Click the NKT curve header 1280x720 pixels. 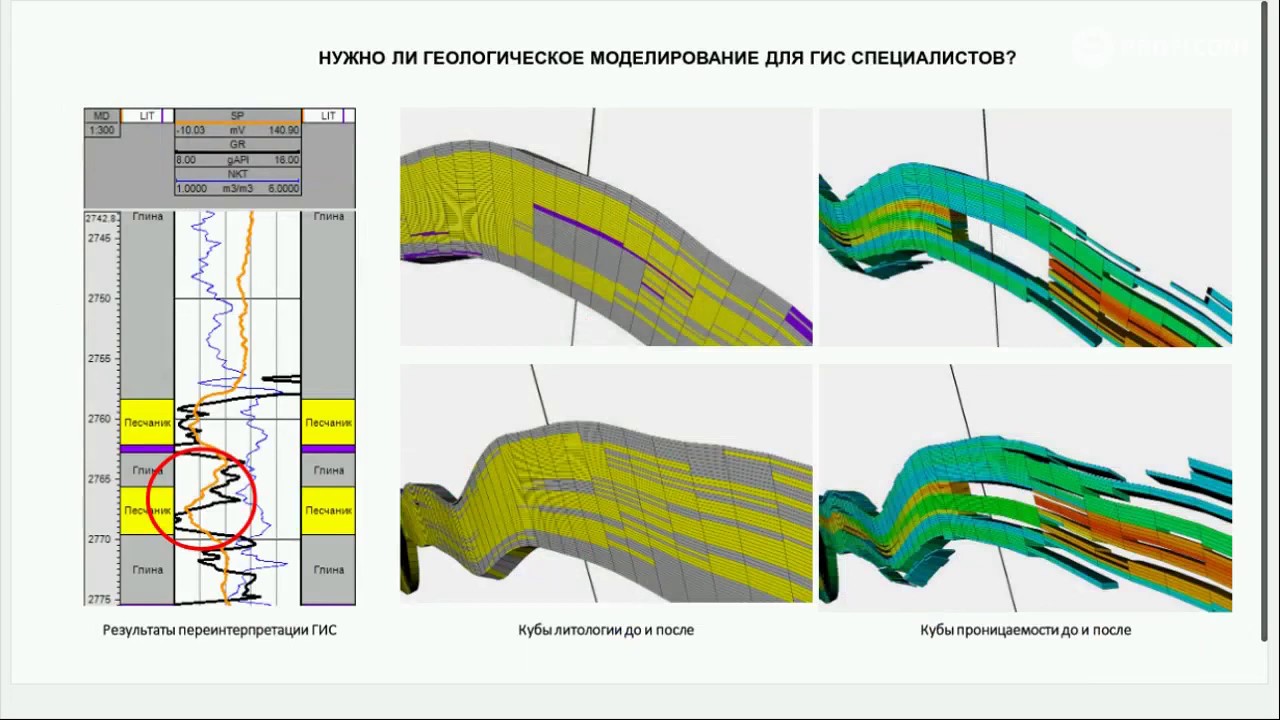click(x=237, y=174)
